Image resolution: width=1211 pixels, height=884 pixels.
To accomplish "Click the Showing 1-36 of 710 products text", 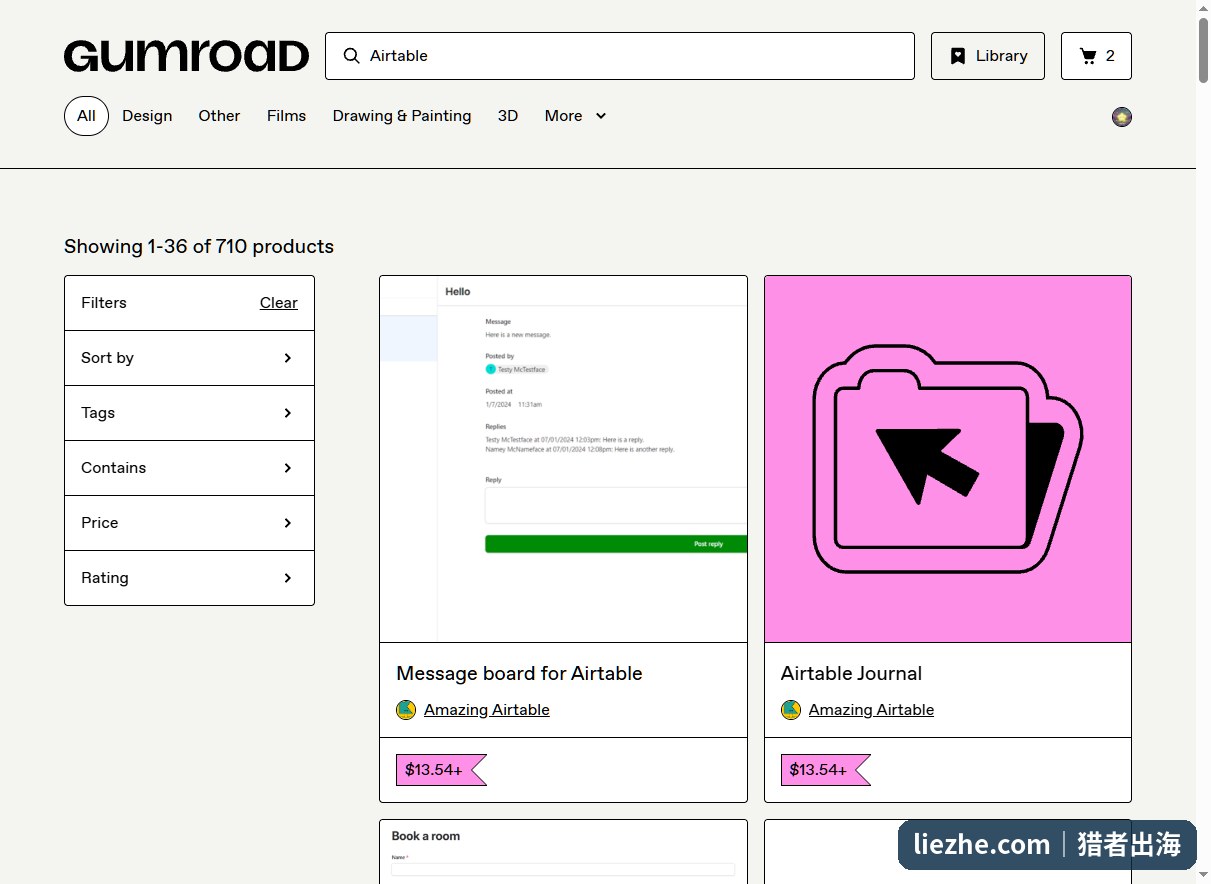I will coord(199,247).
